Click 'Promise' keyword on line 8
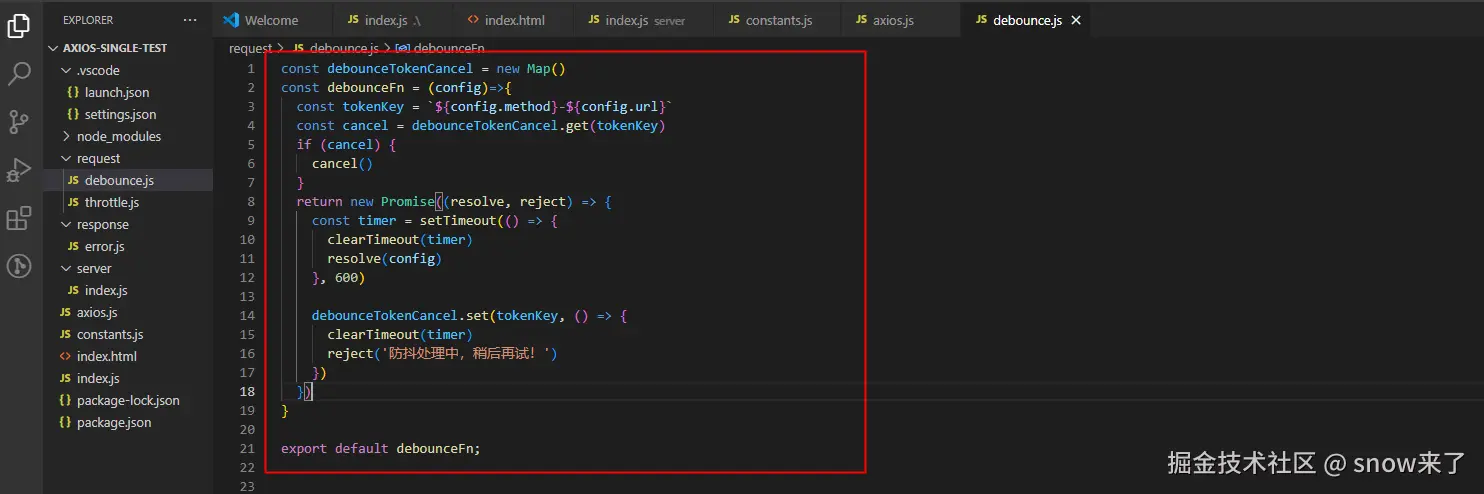This screenshot has width=1484, height=494. point(408,201)
